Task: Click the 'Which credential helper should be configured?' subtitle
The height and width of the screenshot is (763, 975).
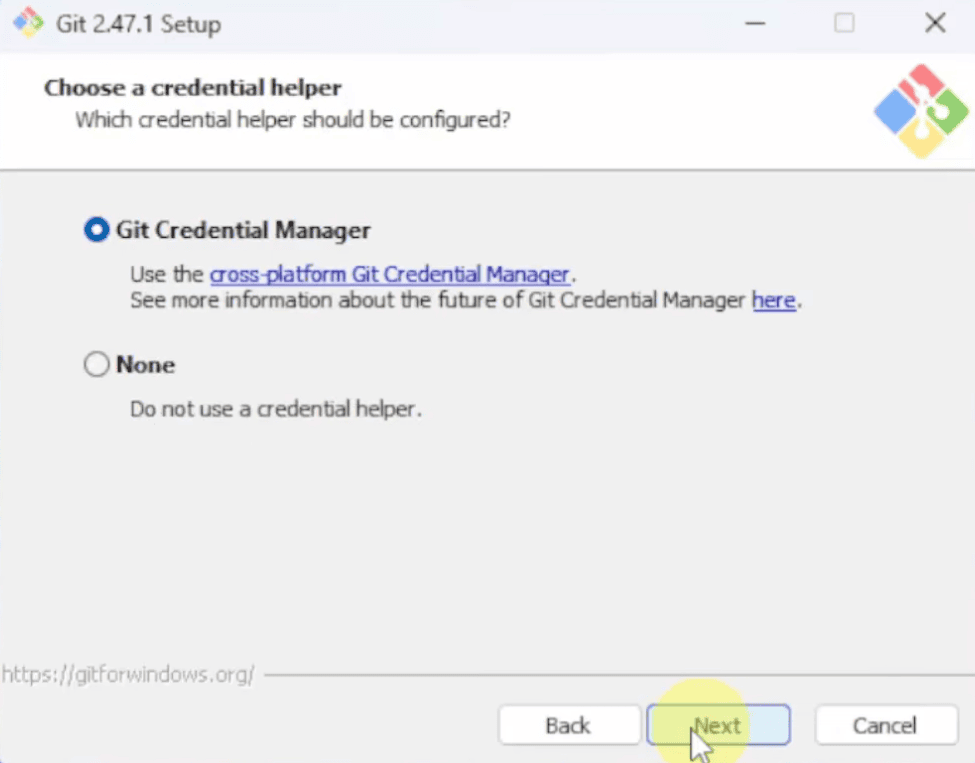Action: pos(292,119)
